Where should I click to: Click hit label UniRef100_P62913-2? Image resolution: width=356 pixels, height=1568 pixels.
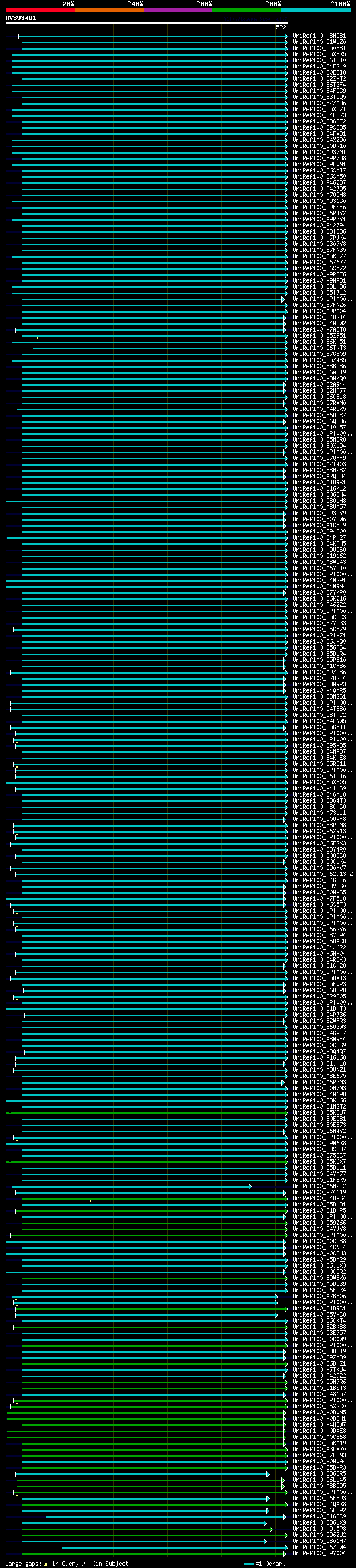323,873
